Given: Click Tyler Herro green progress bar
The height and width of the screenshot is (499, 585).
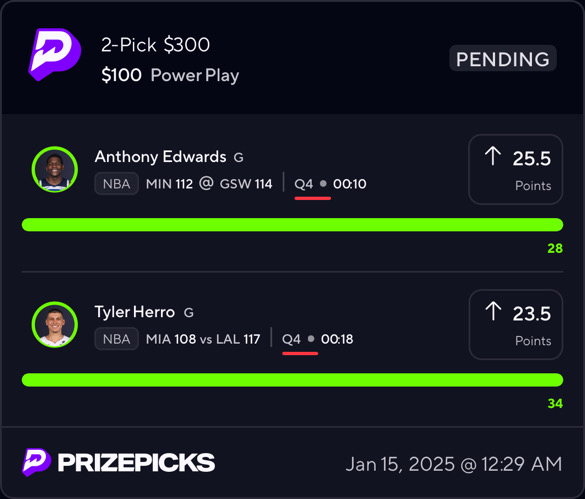Looking at the screenshot, I should click(292, 380).
